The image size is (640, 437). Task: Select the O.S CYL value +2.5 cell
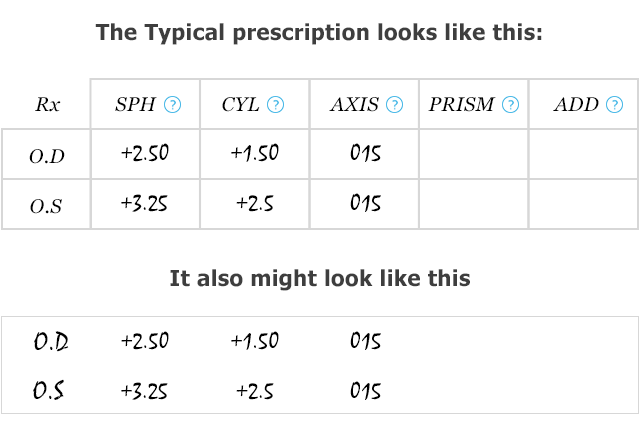click(255, 204)
